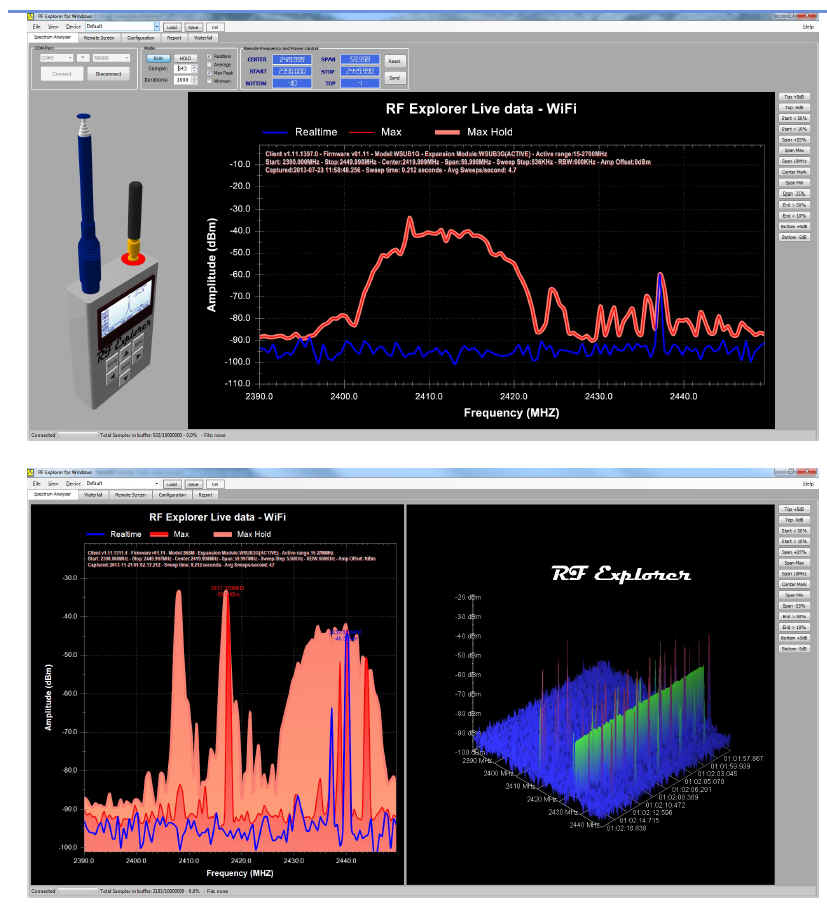Click Span Max button in the upper window

[794, 151]
